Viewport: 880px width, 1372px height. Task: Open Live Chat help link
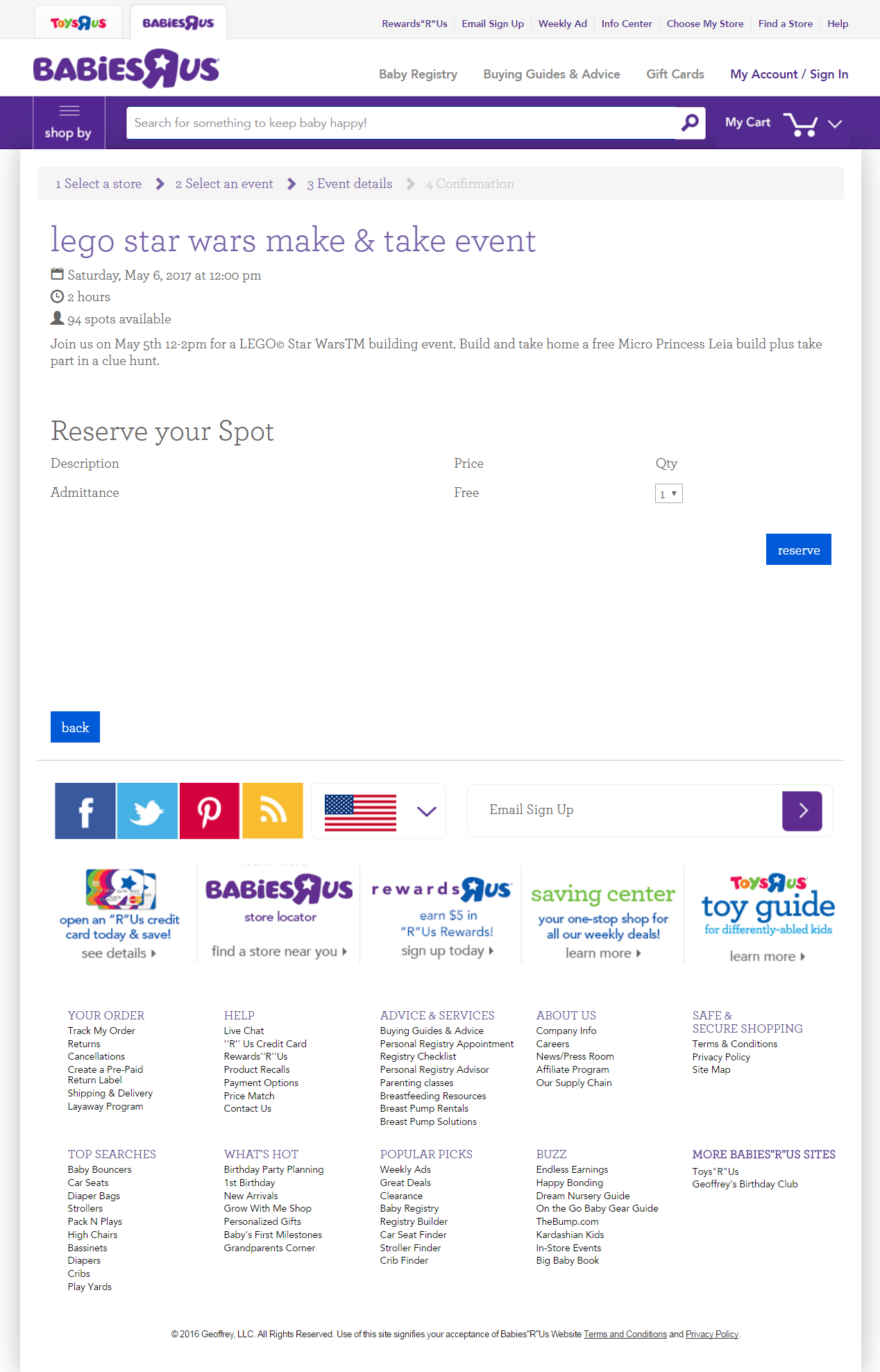click(244, 1031)
